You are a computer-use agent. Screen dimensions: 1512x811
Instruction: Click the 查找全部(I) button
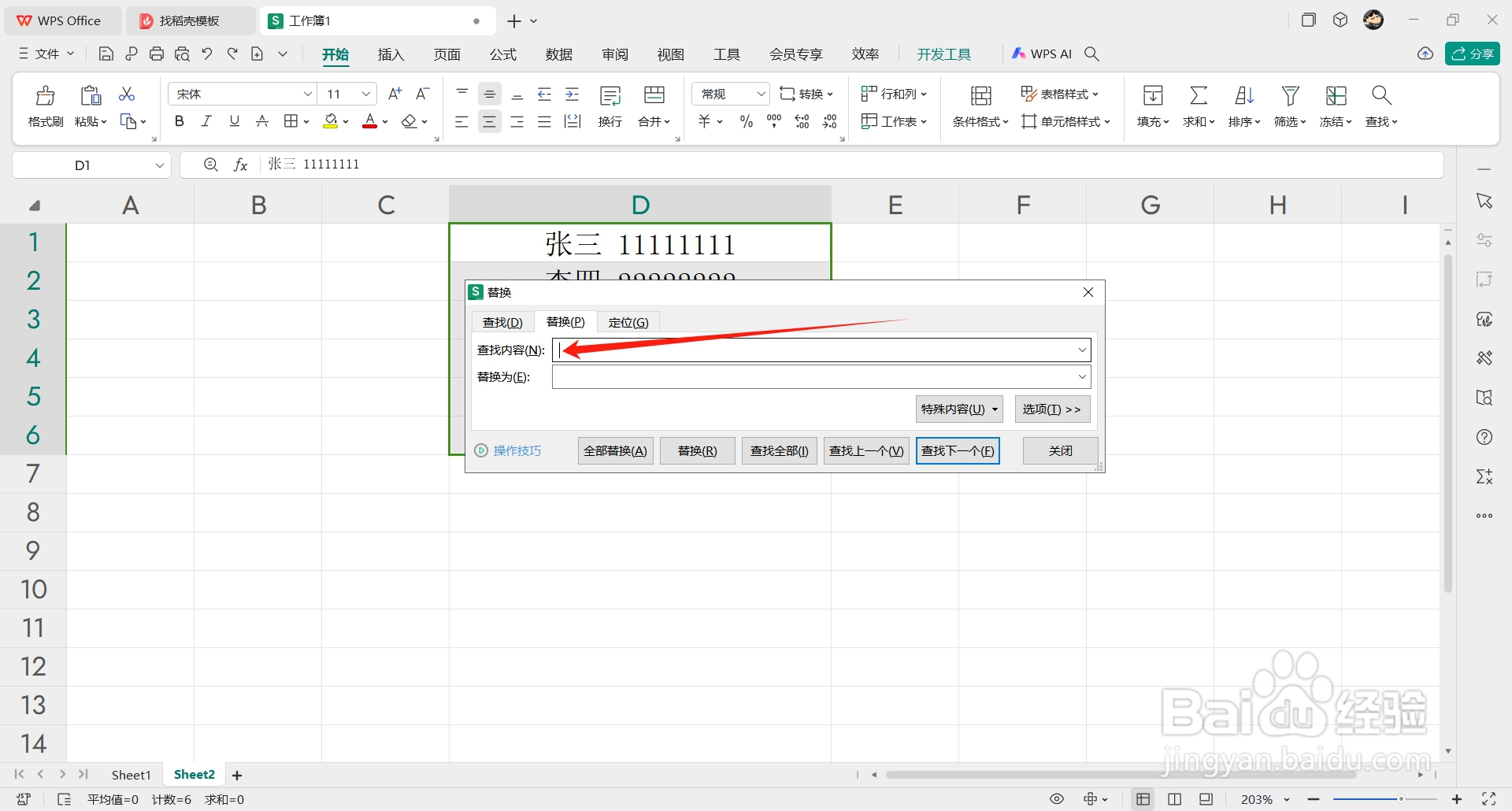coord(780,451)
